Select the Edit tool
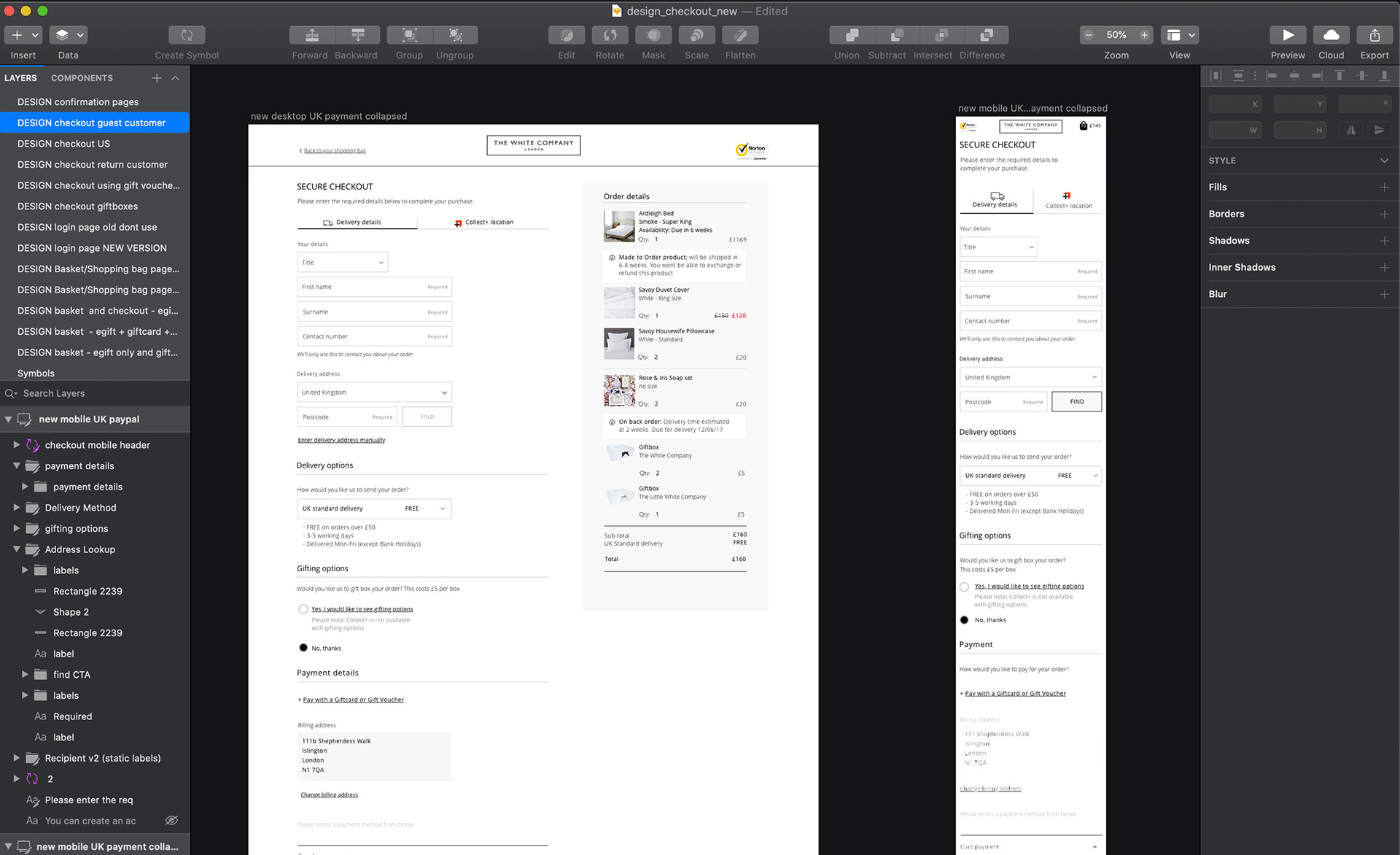1400x855 pixels. click(567, 35)
